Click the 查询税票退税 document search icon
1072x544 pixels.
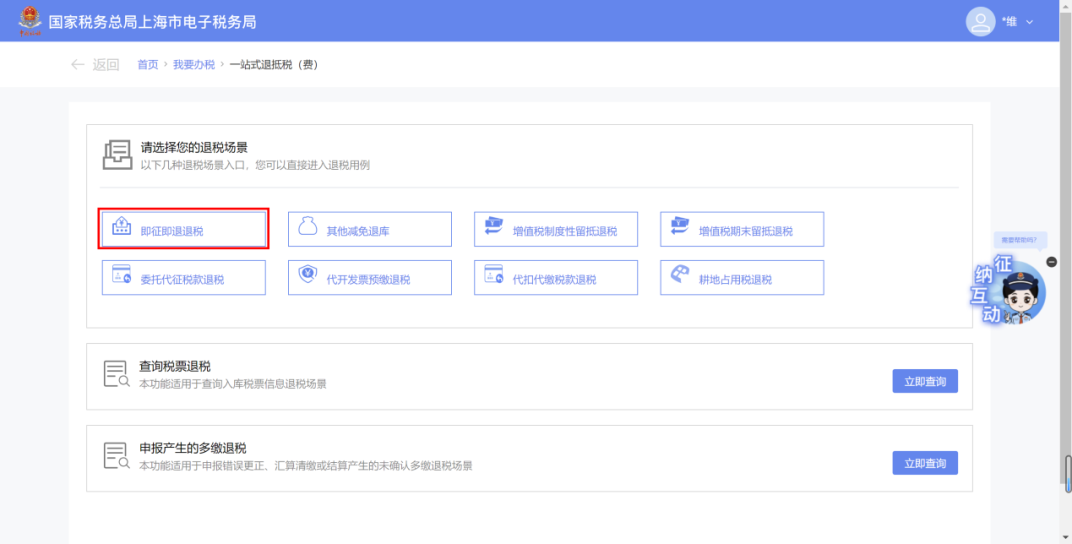point(116,374)
